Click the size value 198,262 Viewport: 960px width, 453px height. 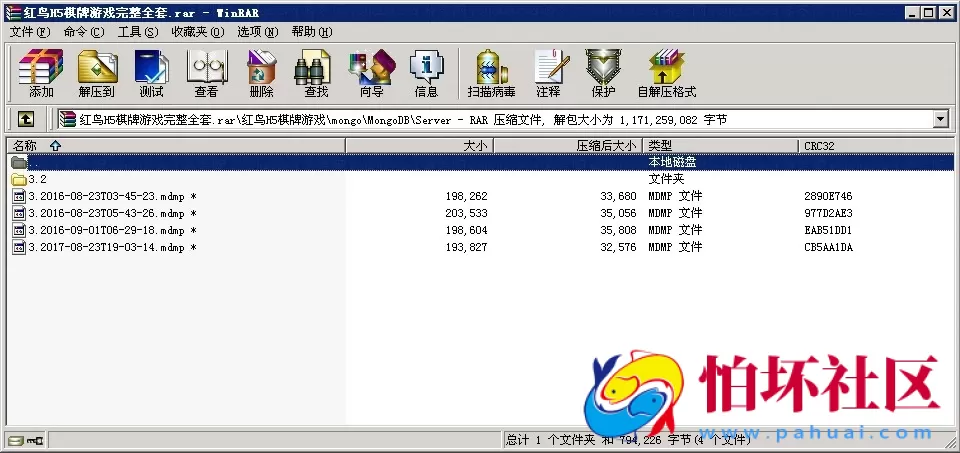(467, 197)
